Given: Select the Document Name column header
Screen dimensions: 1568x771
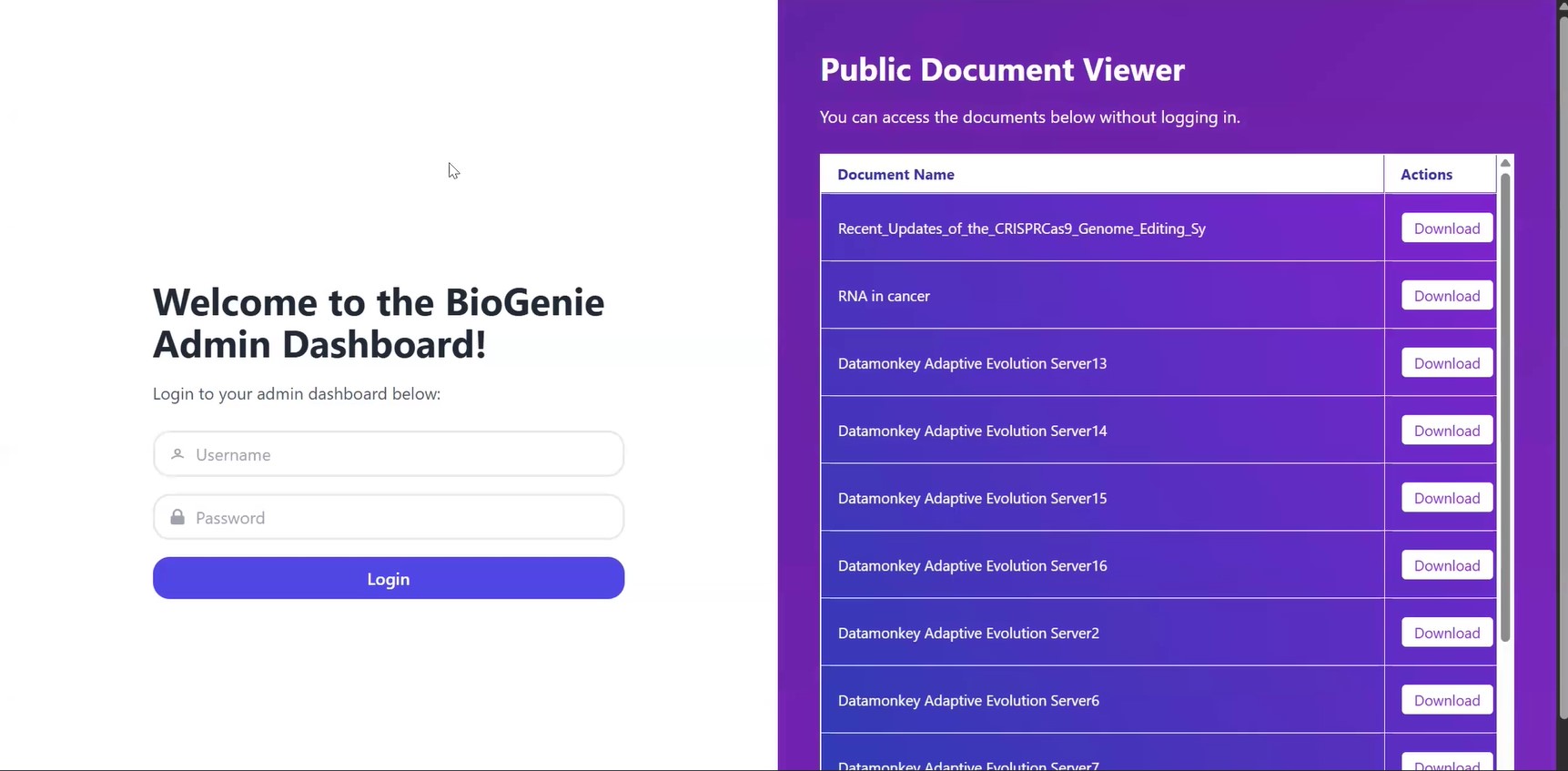Looking at the screenshot, I should pos(896,174).
